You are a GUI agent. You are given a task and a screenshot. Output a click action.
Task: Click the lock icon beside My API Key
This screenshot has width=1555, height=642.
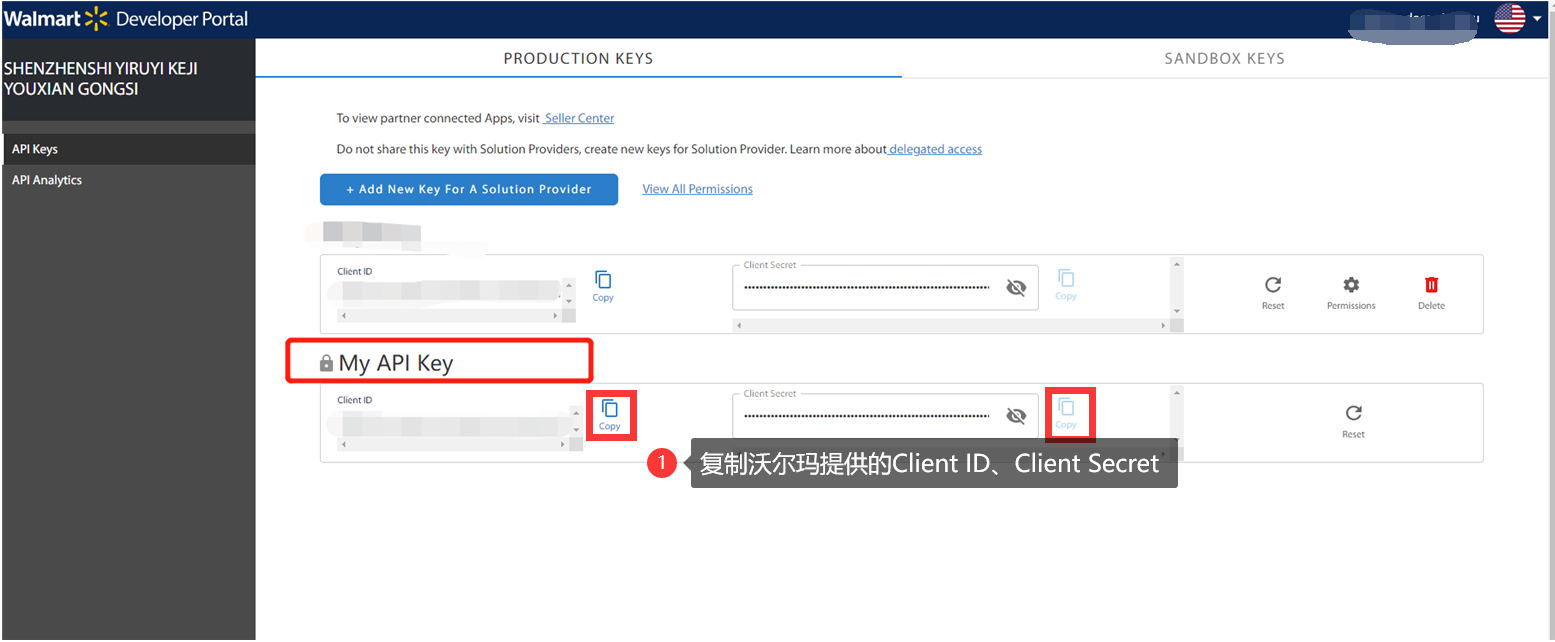(326, 363)
